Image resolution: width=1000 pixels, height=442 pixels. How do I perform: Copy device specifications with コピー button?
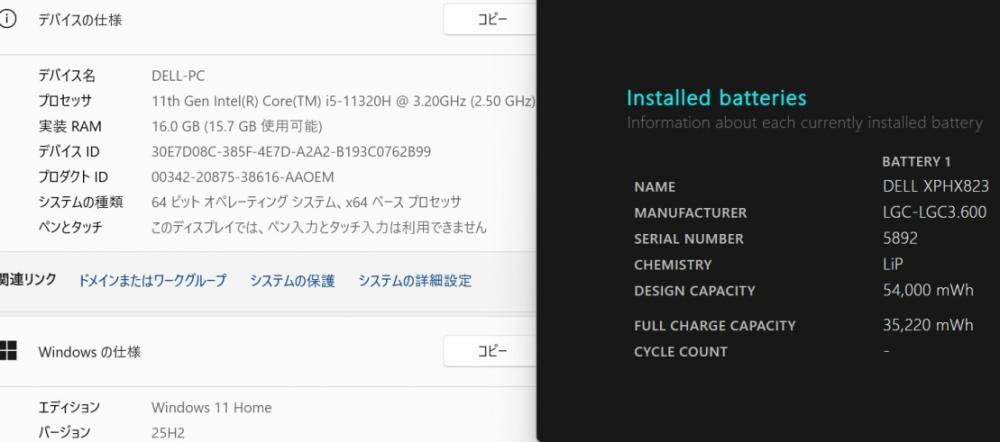pos(490,19)
